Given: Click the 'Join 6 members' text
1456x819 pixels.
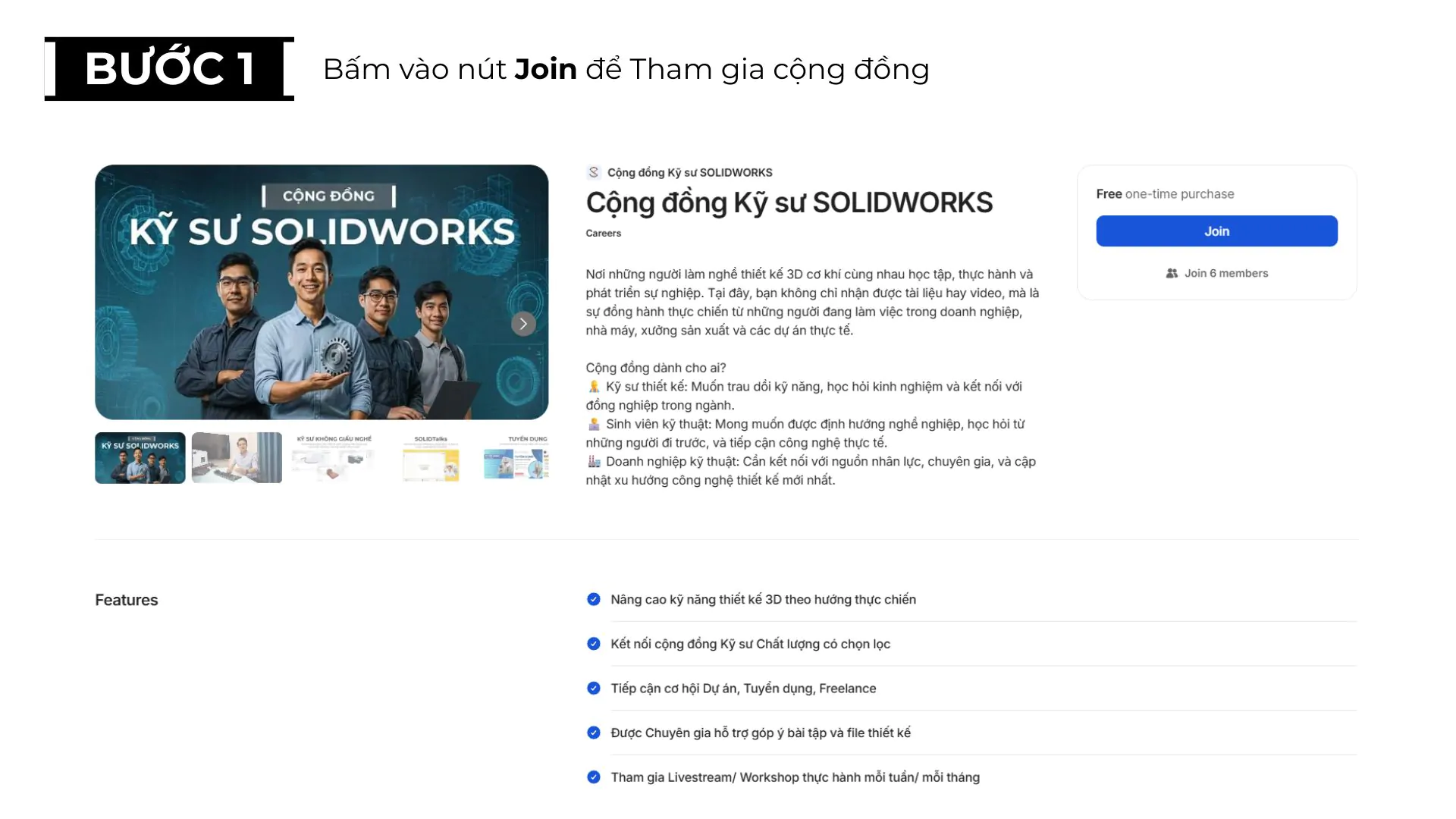Looking at the screenshot, I should click(1226, 273).
